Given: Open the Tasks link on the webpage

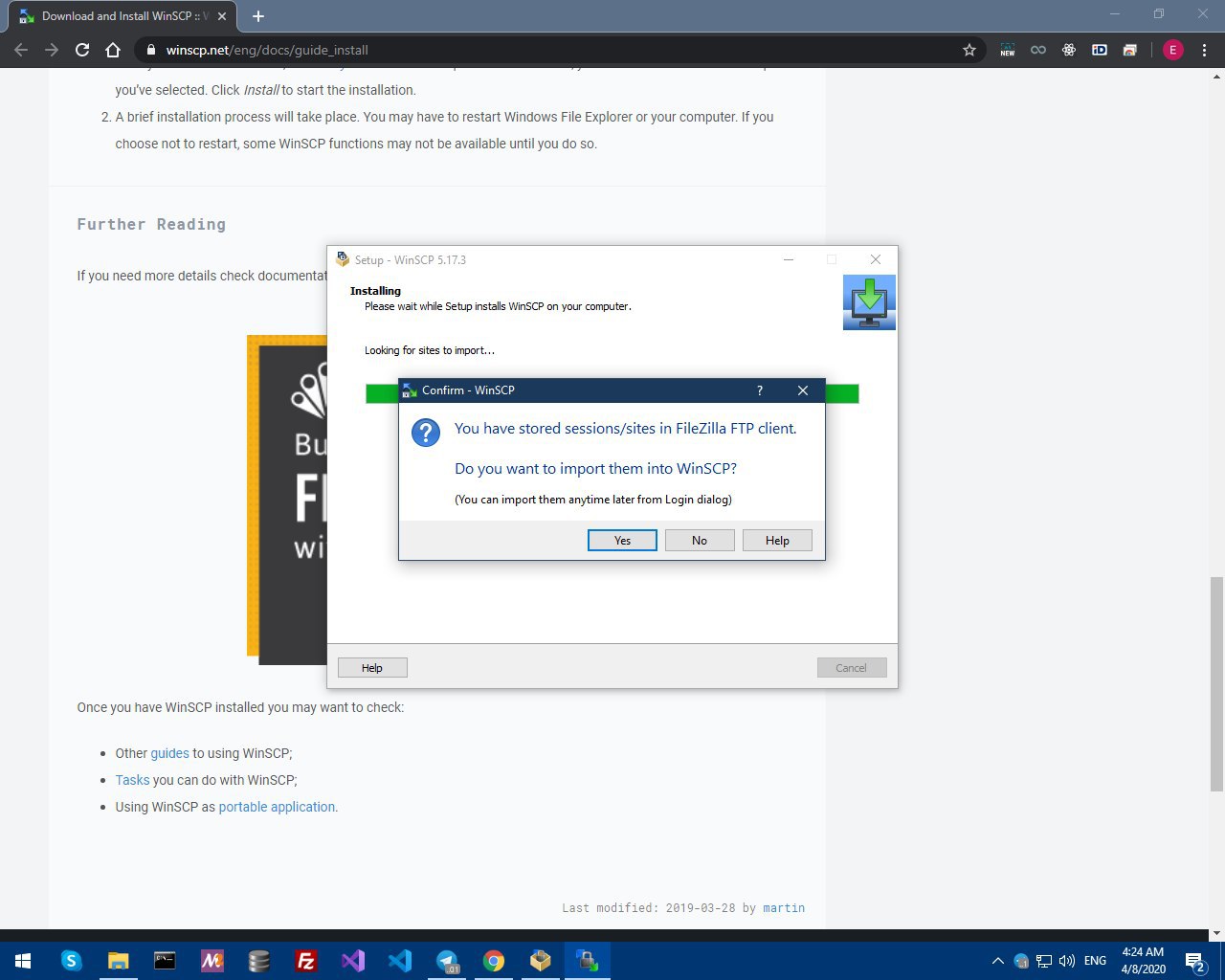Looking at the screenshot, I should click(132, 780).
